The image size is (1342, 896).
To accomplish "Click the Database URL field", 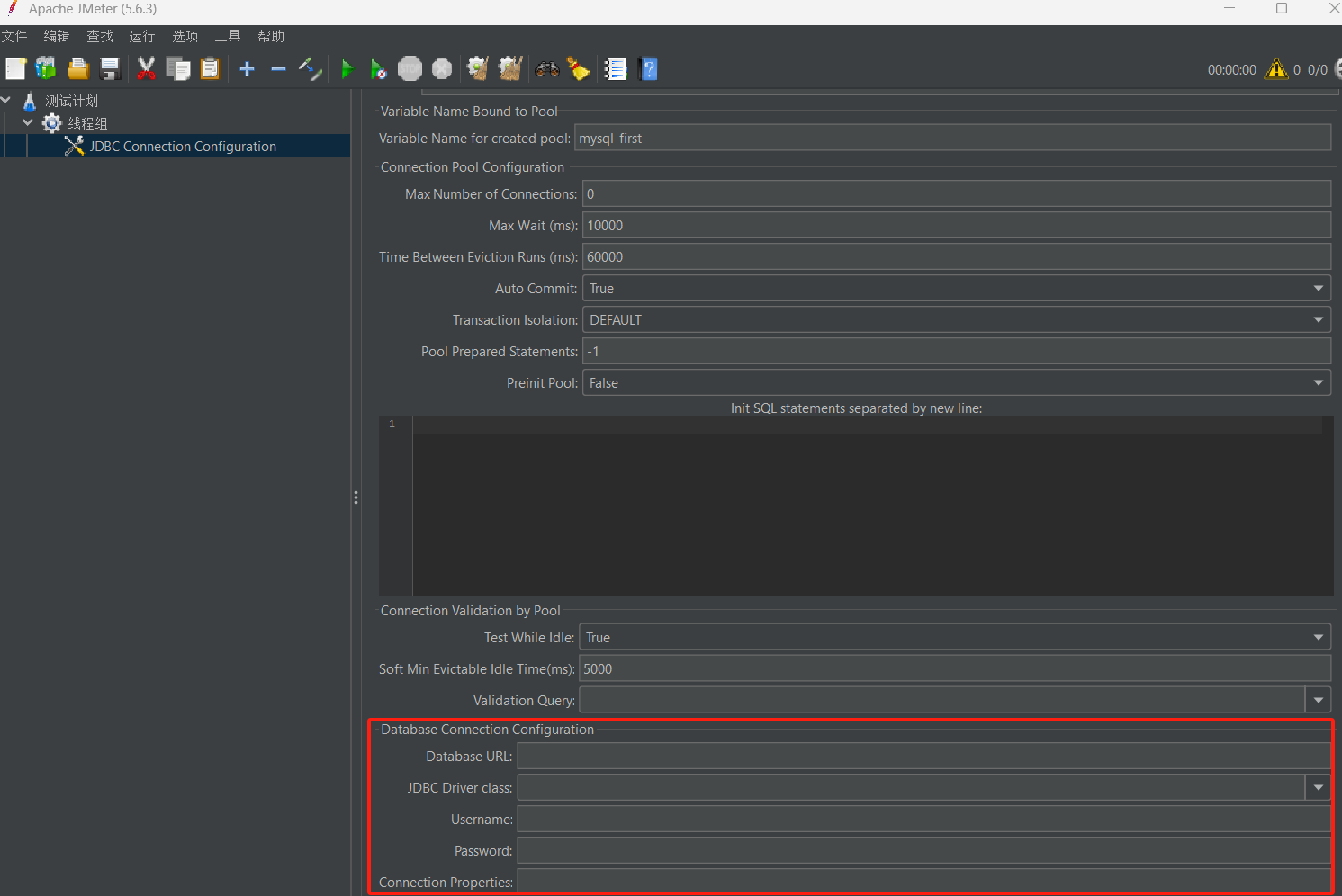I will point(923,757).
